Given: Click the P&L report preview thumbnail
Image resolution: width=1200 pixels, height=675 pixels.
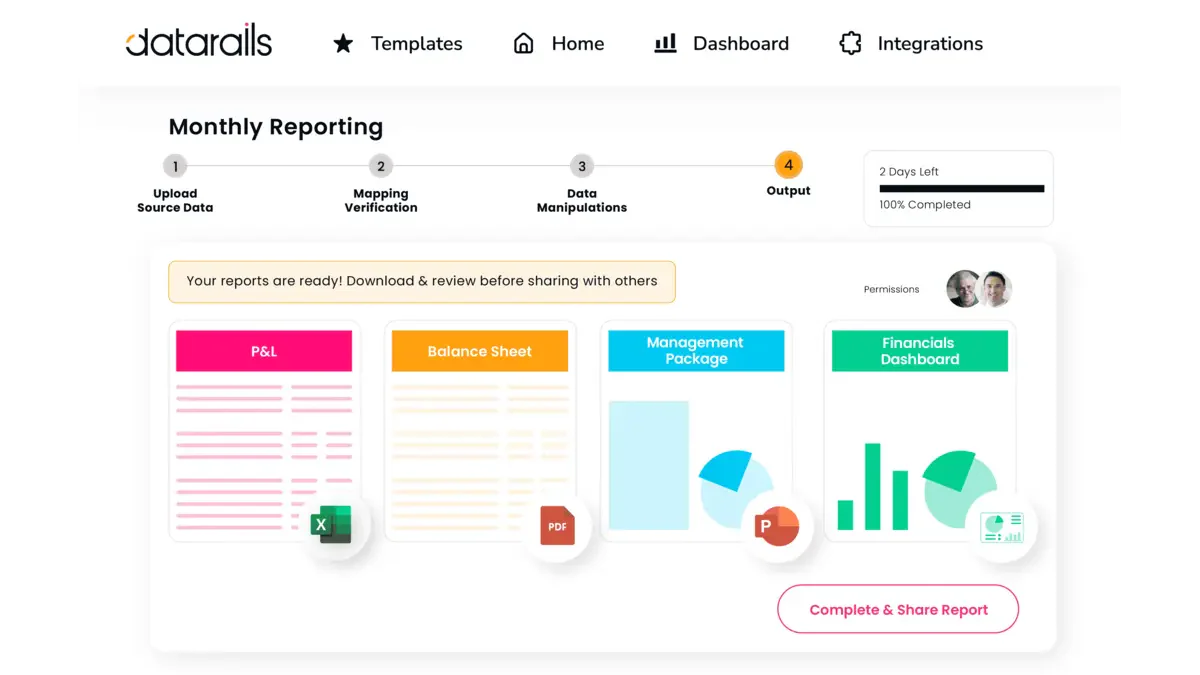Looking at the screenshot, I should (x=264, y=457).
